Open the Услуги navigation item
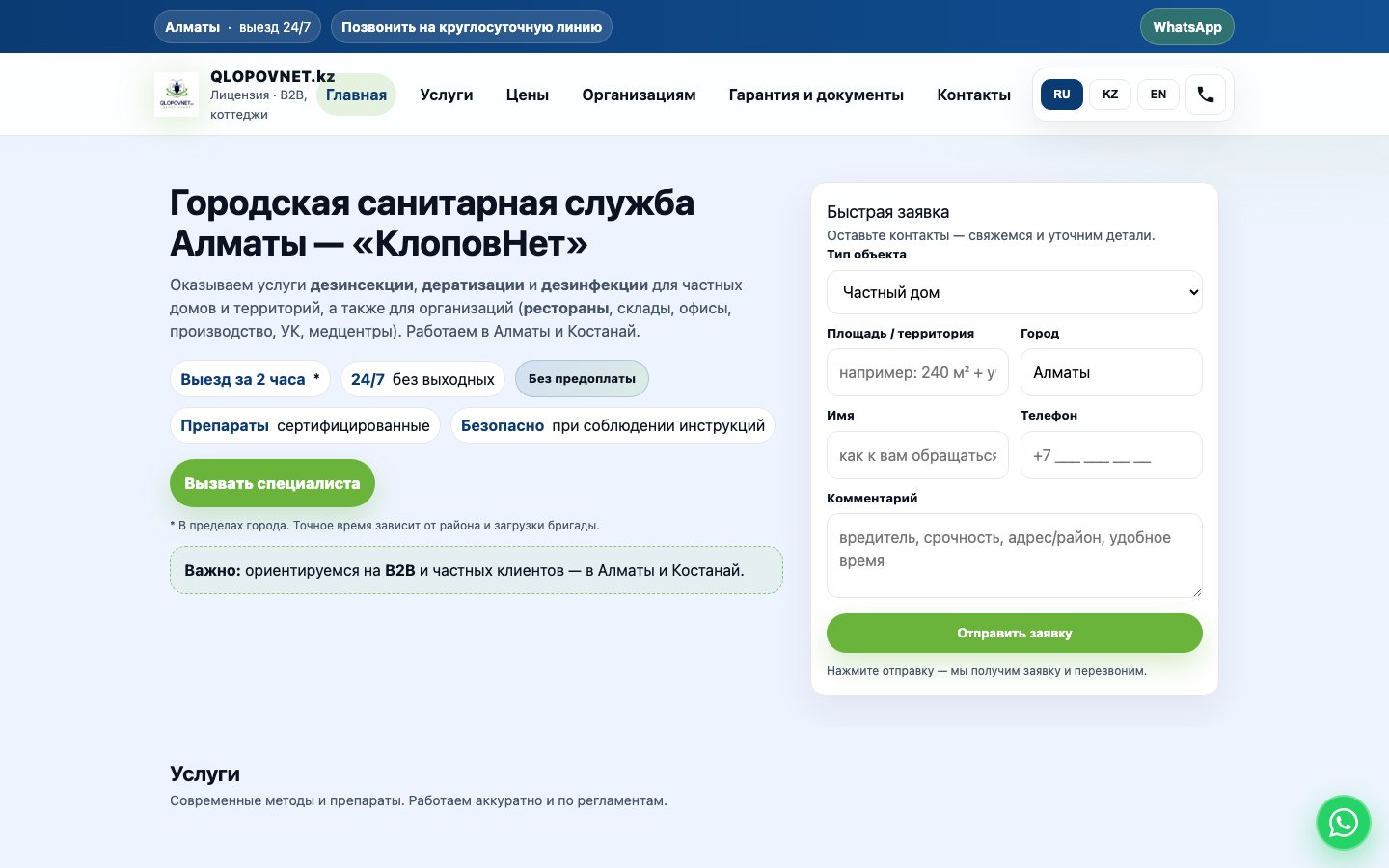 (447, 95)
